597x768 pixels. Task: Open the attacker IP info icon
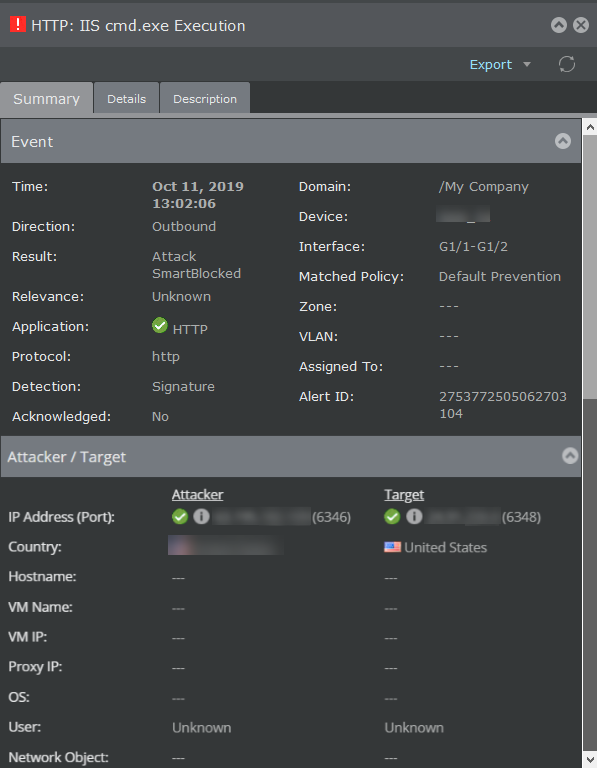tap(201, 516)
